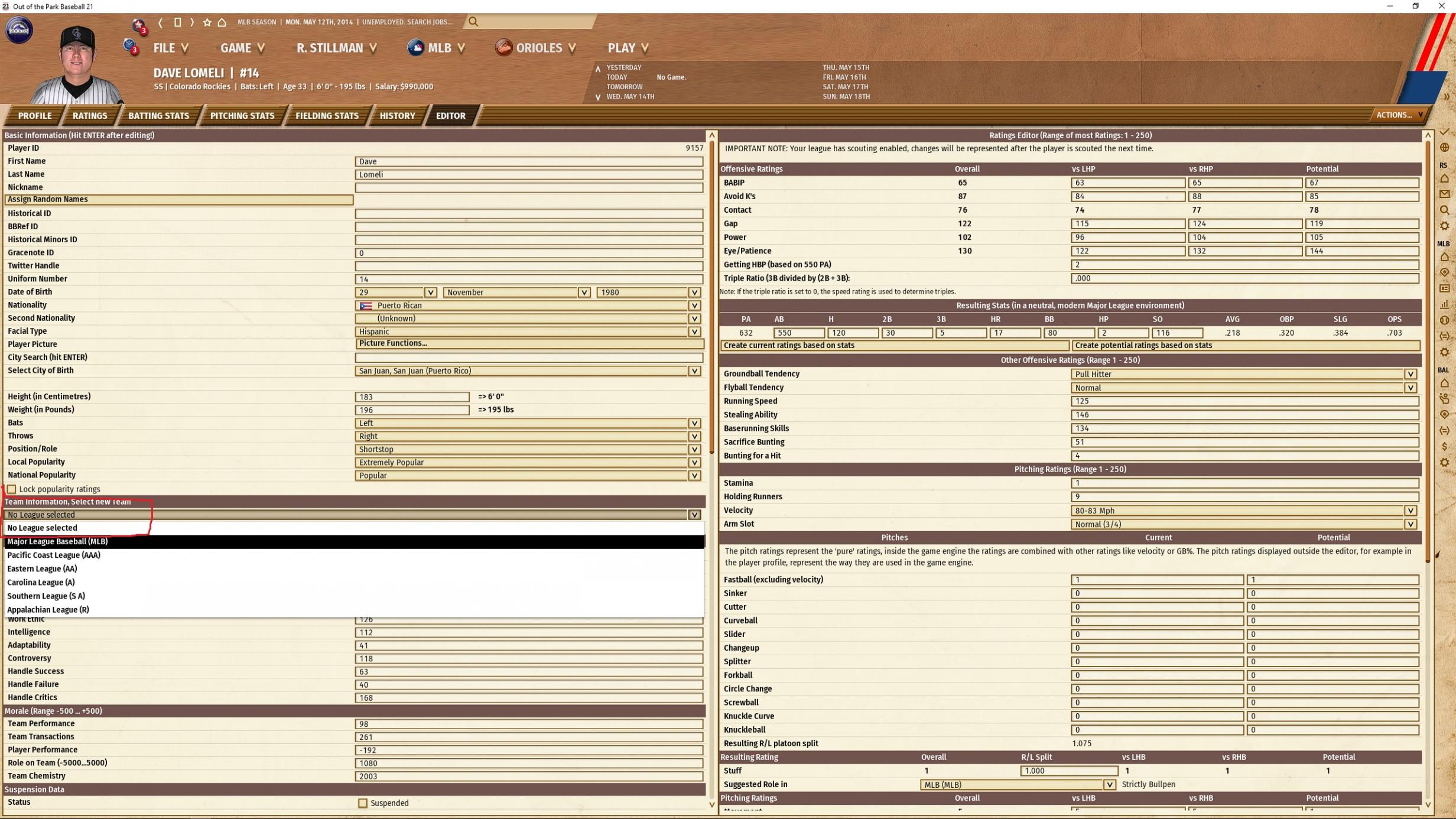Viewport: 1456px width, 819px height.
Task: Select Major League Baseball (MLB) from list
Action: (355, 541)
